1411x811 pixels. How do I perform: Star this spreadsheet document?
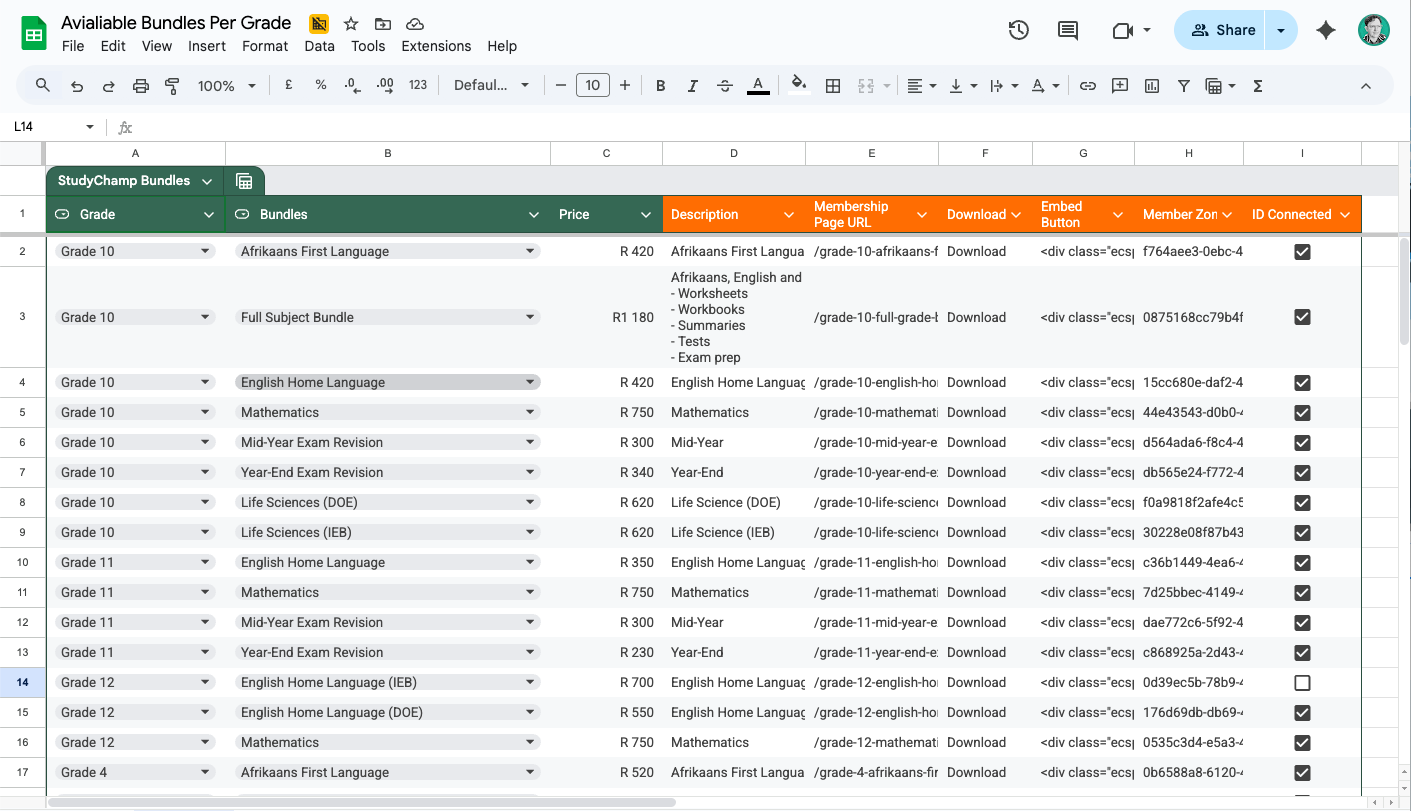click(351, 24)
